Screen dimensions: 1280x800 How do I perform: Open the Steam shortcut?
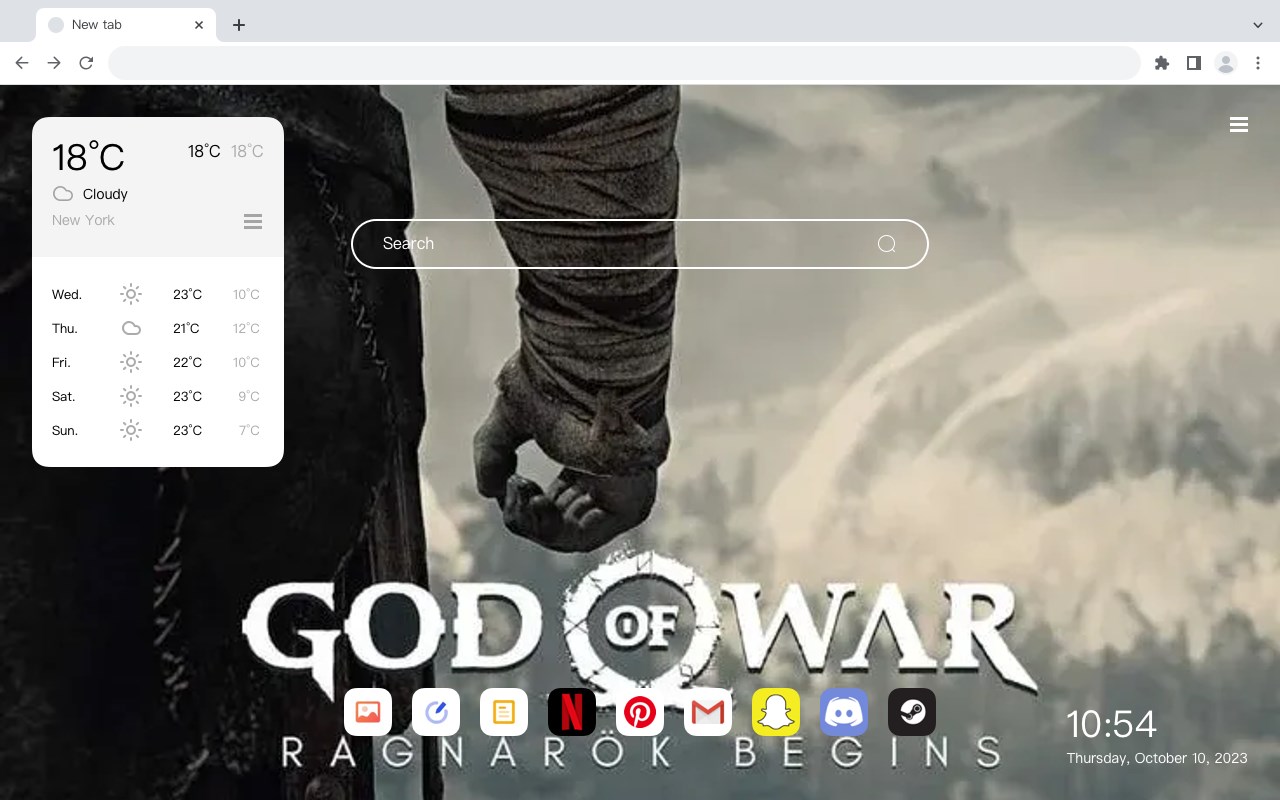click(x=912, y=712)
